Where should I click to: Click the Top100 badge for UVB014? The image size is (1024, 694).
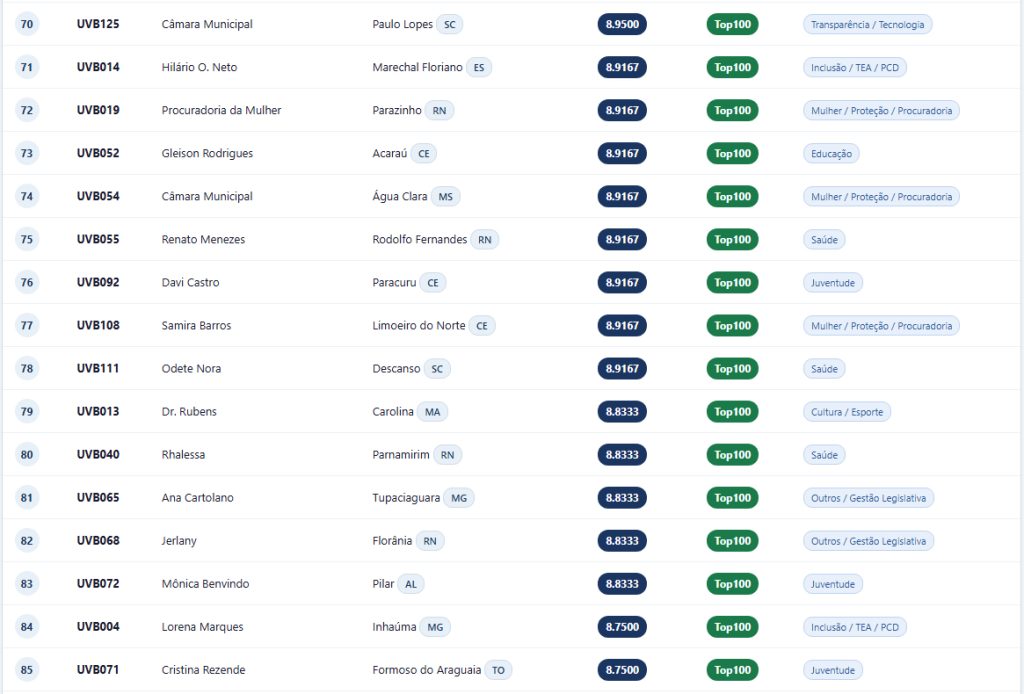tap(732, 67)
